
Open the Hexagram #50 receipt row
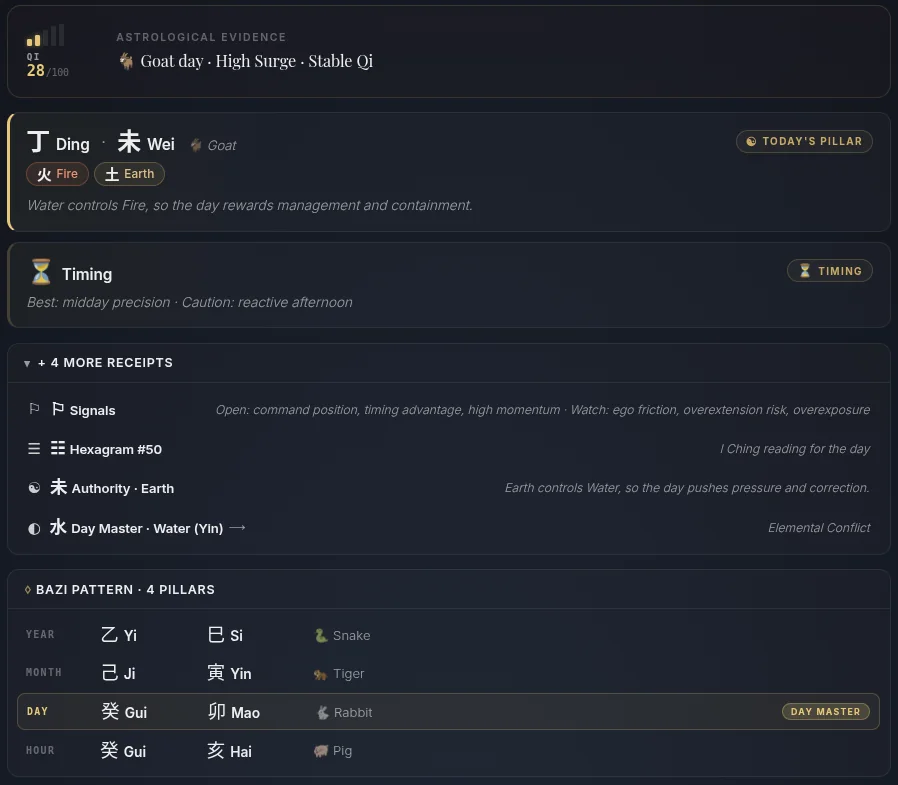tap(448, 449)
